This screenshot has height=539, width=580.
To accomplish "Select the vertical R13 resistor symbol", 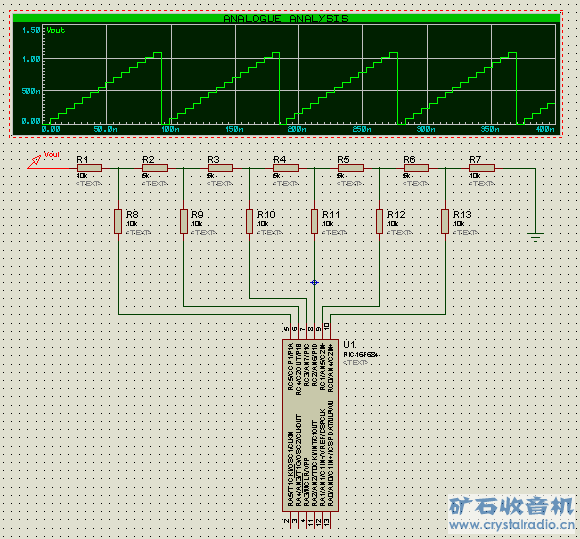I will pos(445,222).
